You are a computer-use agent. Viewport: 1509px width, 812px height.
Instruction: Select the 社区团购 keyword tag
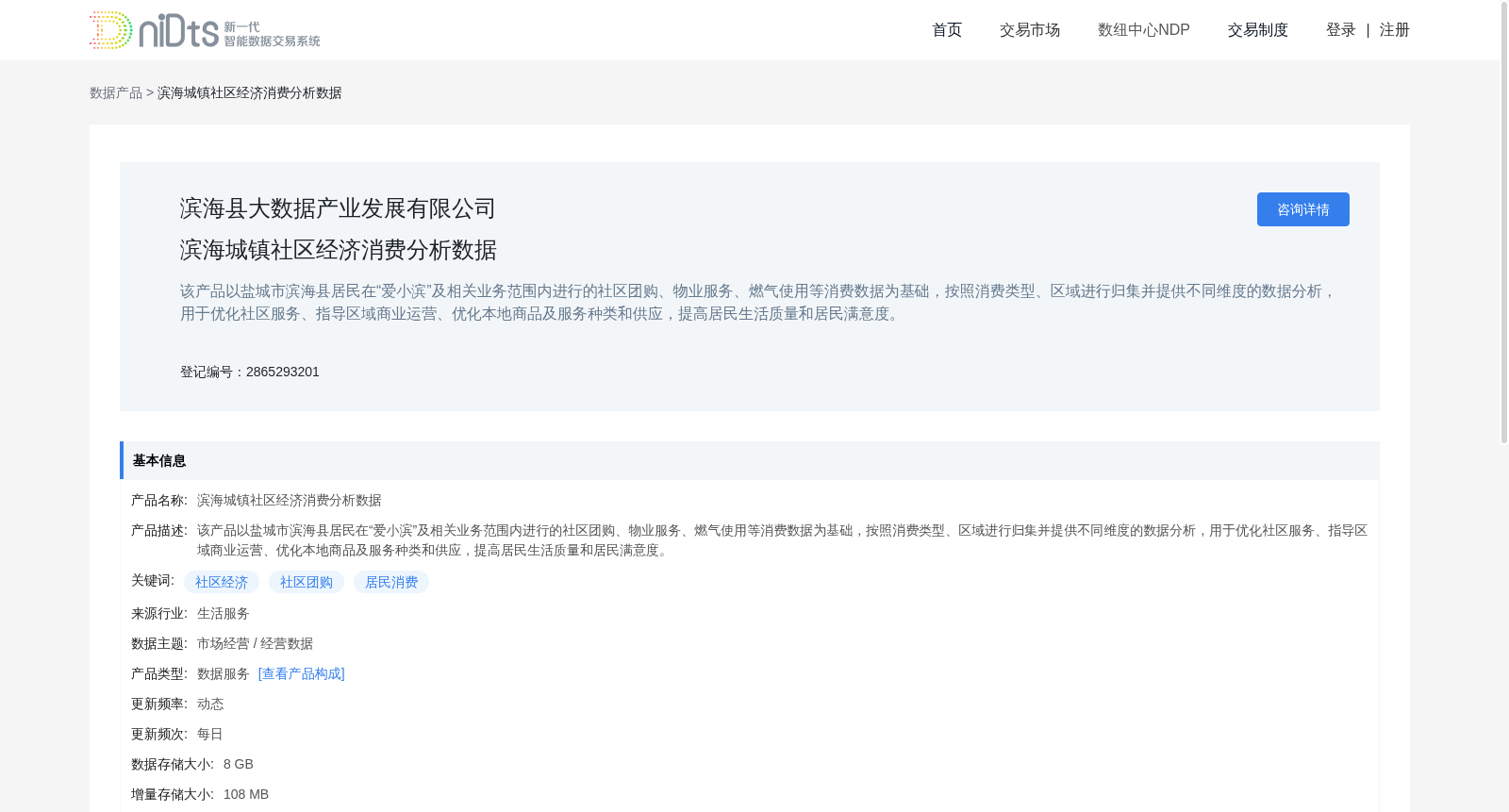pos(307,582)
